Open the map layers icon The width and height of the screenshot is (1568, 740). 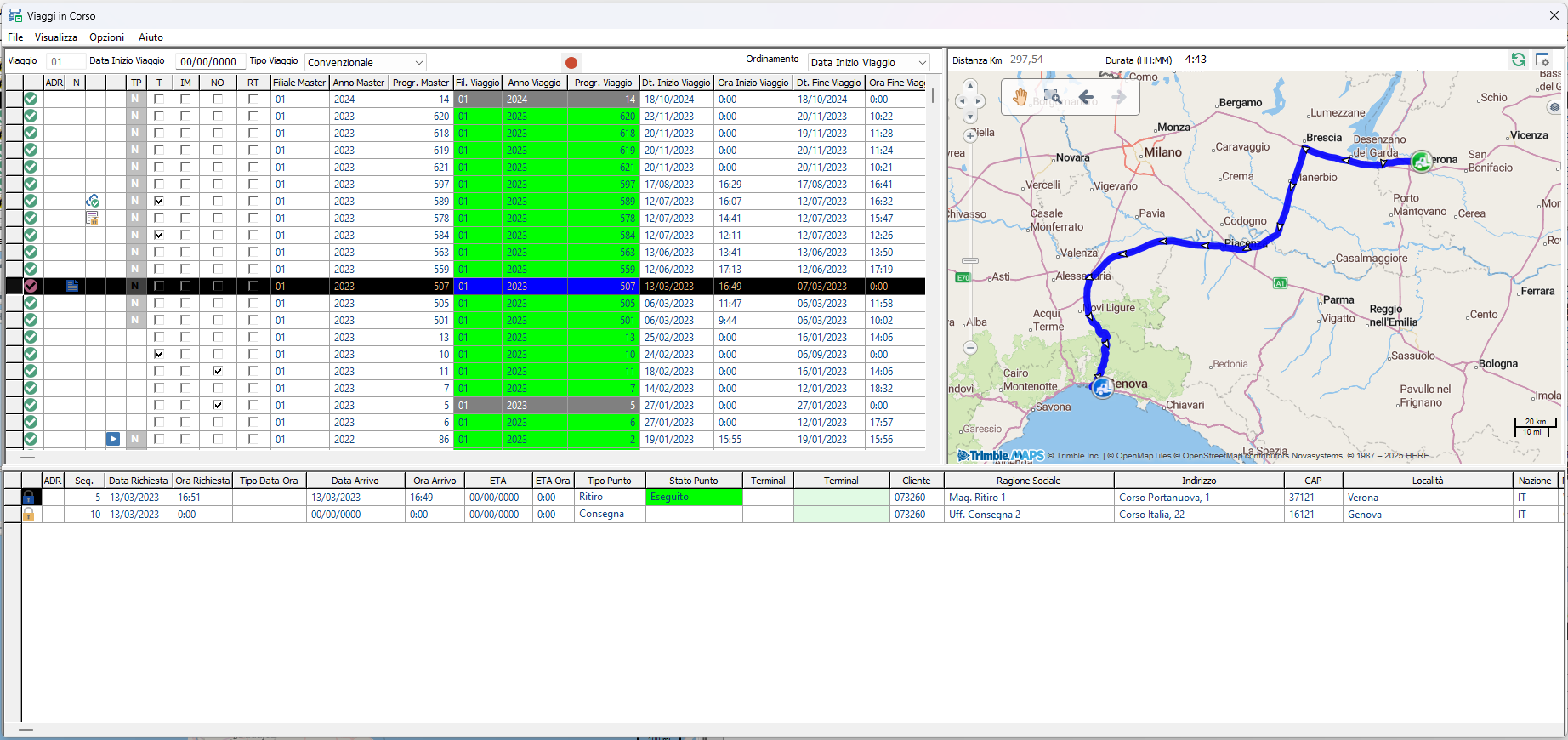pos(1554,107)
